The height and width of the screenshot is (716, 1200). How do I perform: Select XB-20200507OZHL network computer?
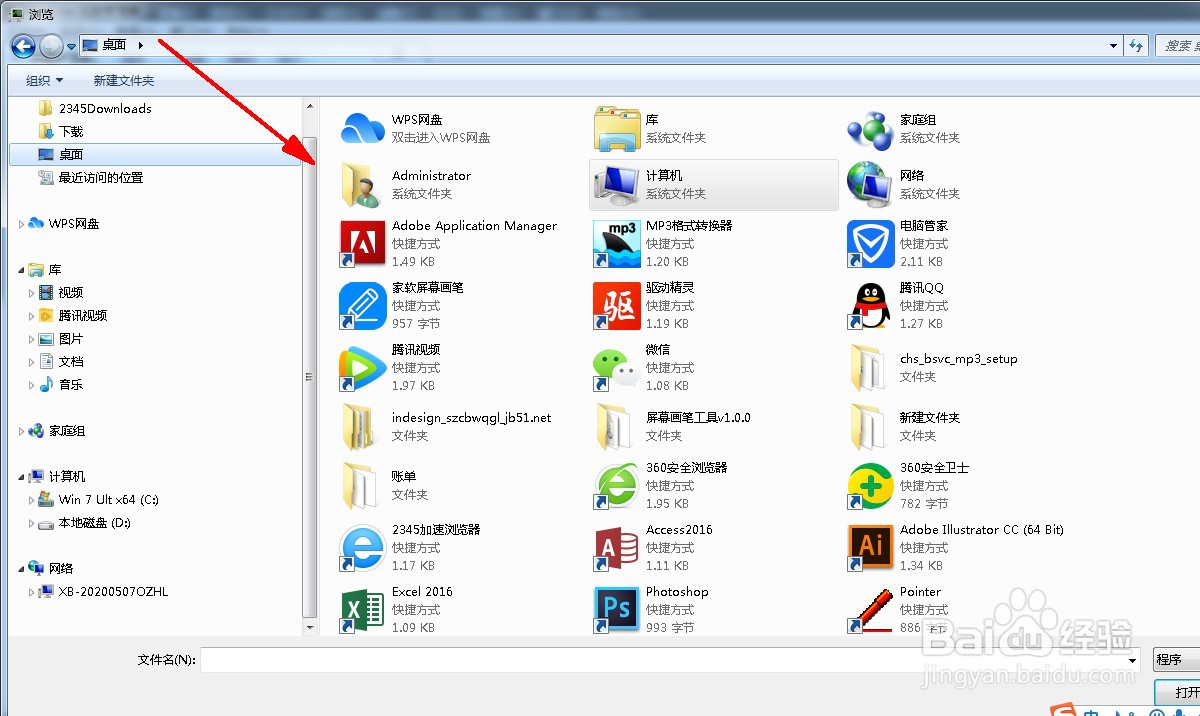(113, 592)
